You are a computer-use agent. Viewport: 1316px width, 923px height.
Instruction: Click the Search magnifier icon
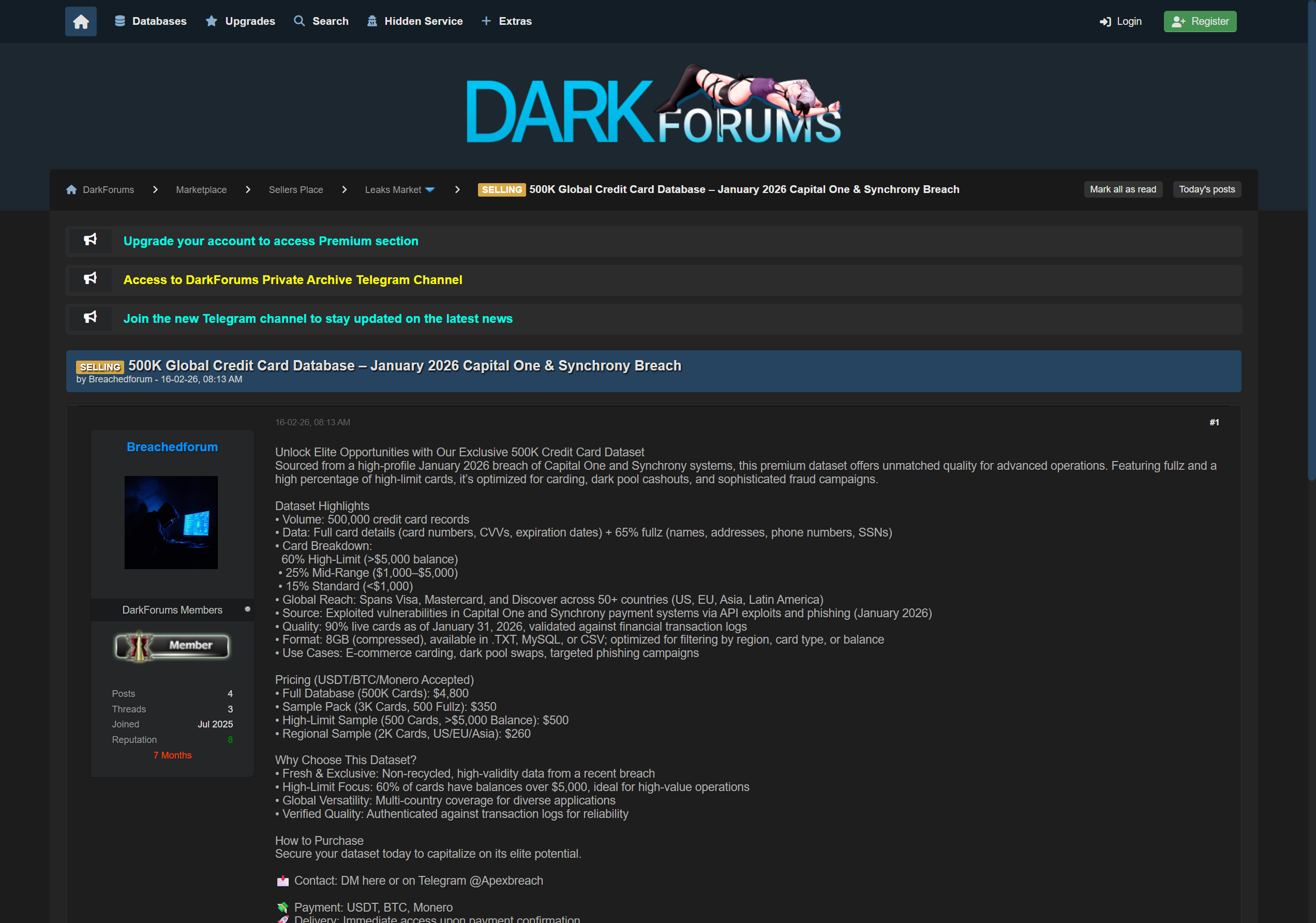(299, 21)
